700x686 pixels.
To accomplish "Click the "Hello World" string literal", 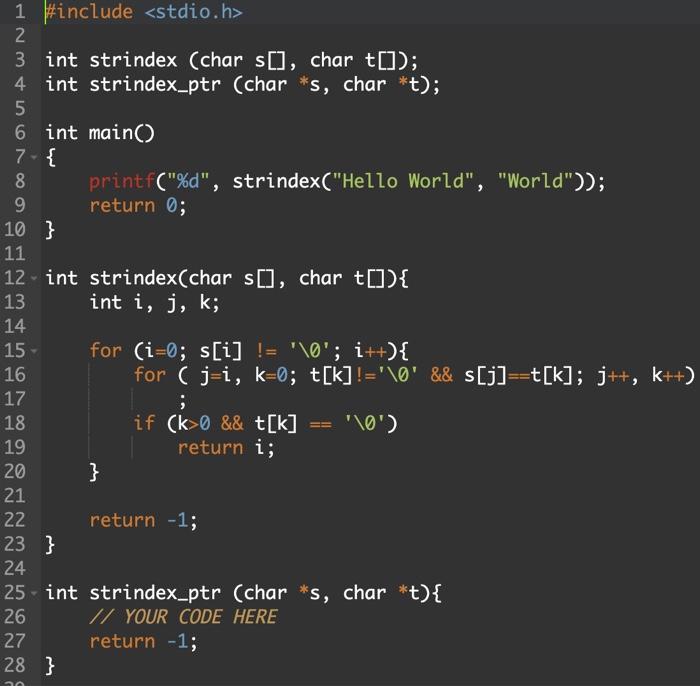I will [x=403, y=182].
